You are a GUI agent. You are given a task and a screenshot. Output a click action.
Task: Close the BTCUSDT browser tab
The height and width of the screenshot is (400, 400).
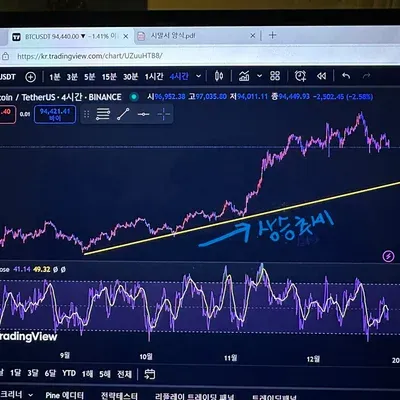tap(126, 36)
